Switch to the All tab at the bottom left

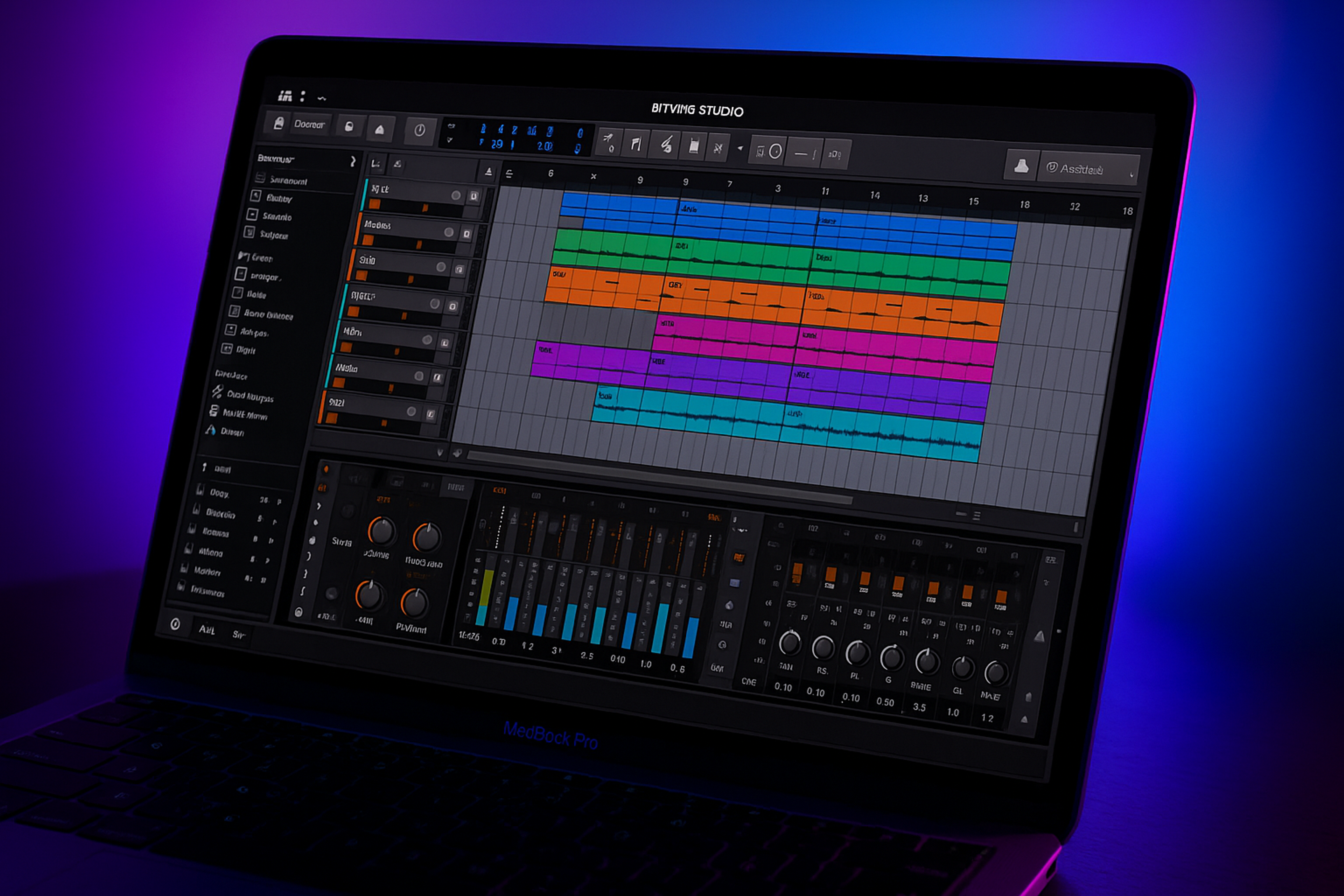(206, 630)
